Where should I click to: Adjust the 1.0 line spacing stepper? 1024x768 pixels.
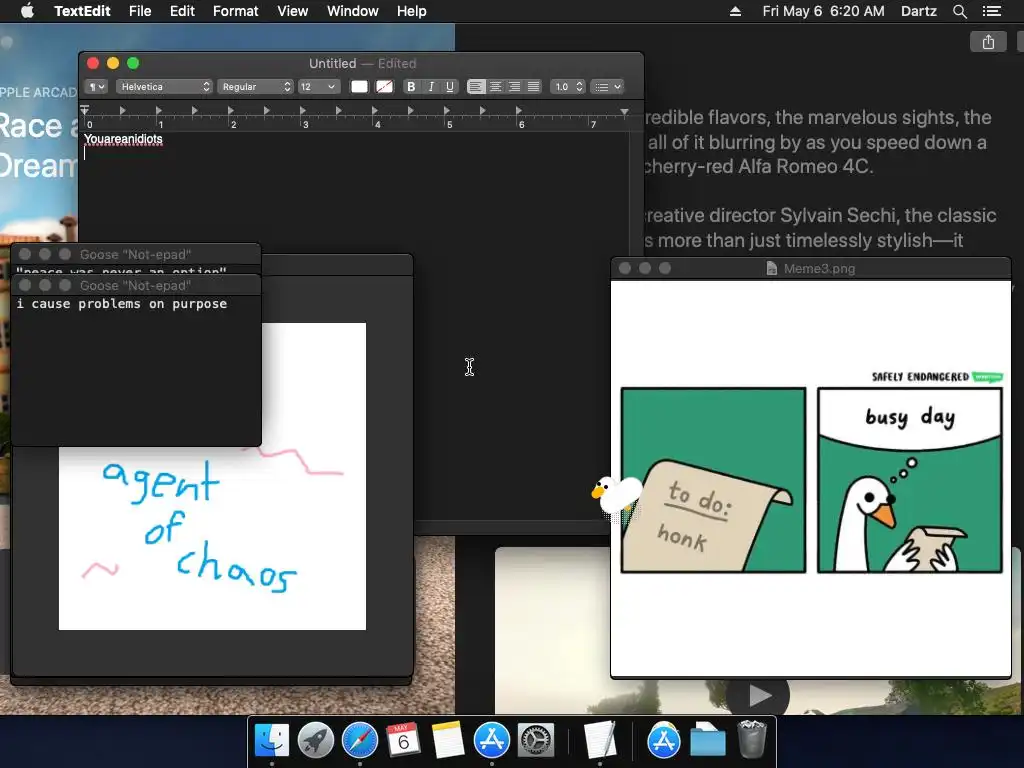tap(567, 87)
